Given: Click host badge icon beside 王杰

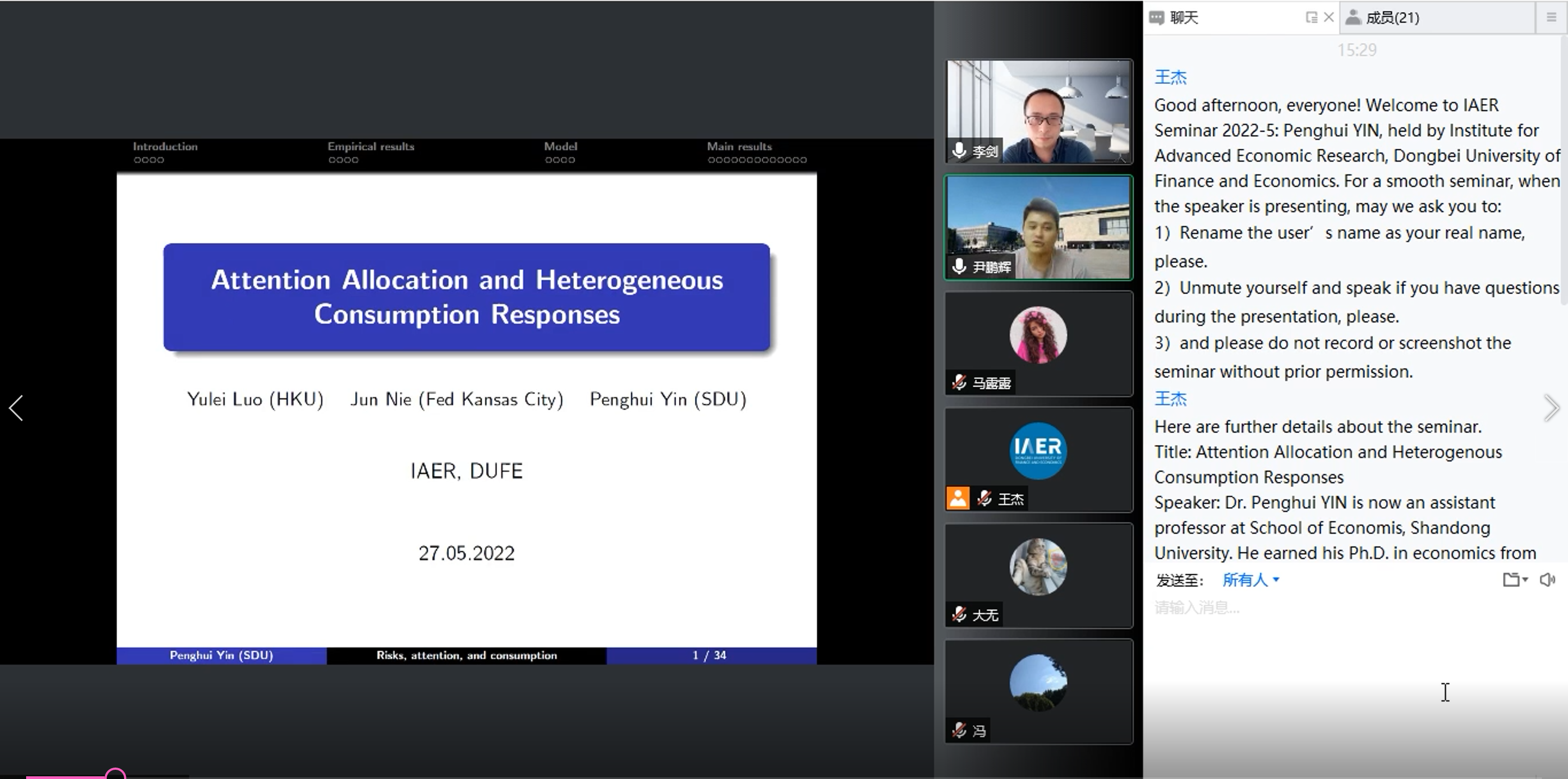Looking at the screenshot, I should (958, 498).
